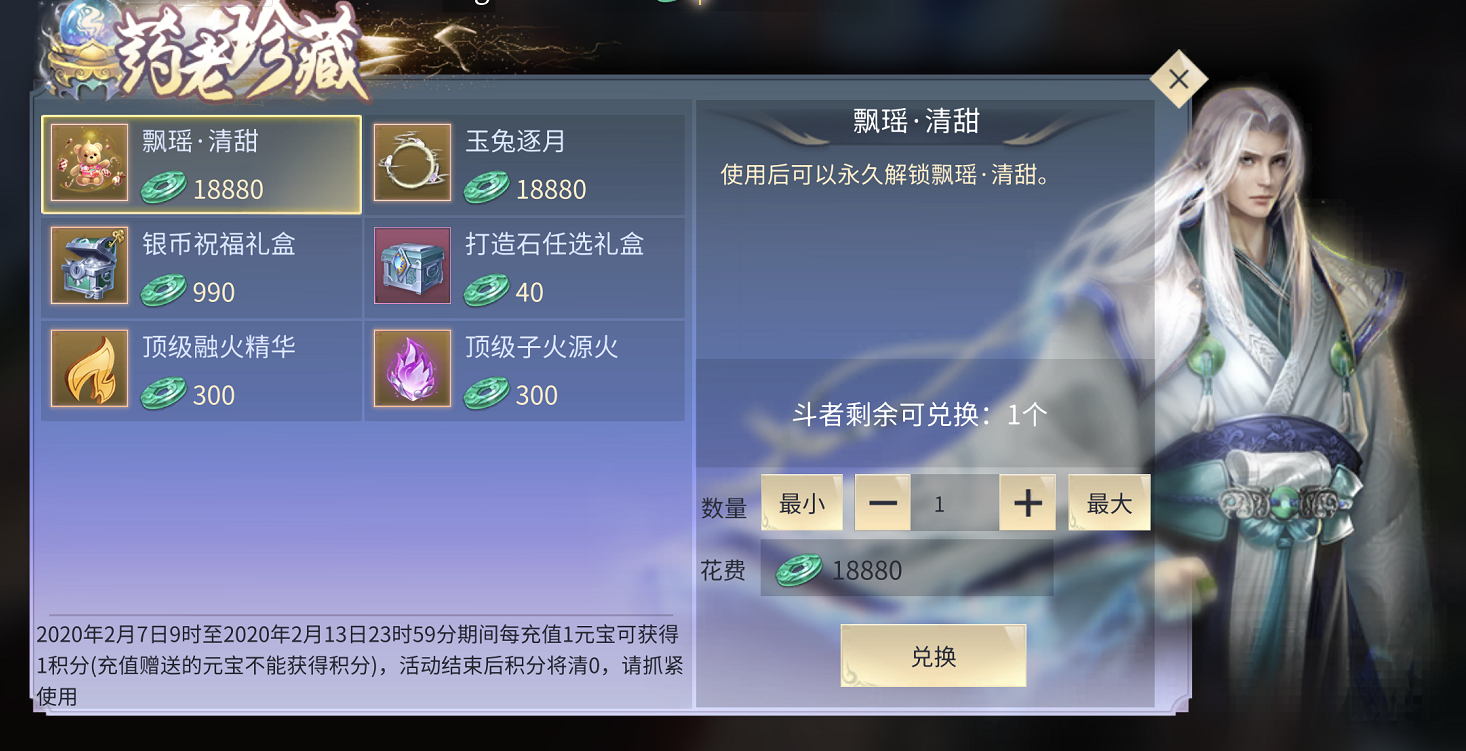Choose the 银币祝福礼盒 silver chest icon
This screenshot has width=1466, height=751.
[89, 266]
